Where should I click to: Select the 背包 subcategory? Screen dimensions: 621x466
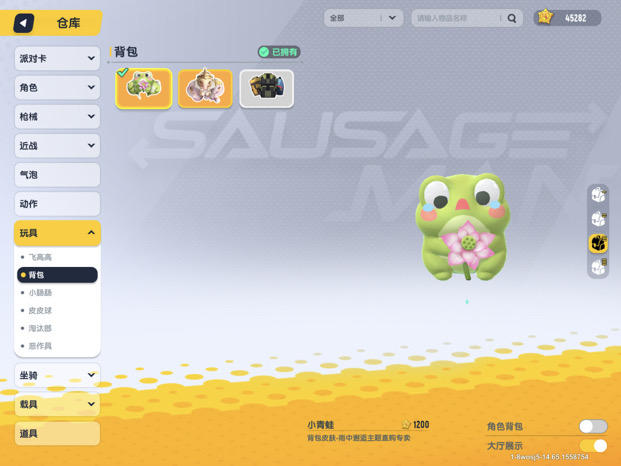coord(57,275)
